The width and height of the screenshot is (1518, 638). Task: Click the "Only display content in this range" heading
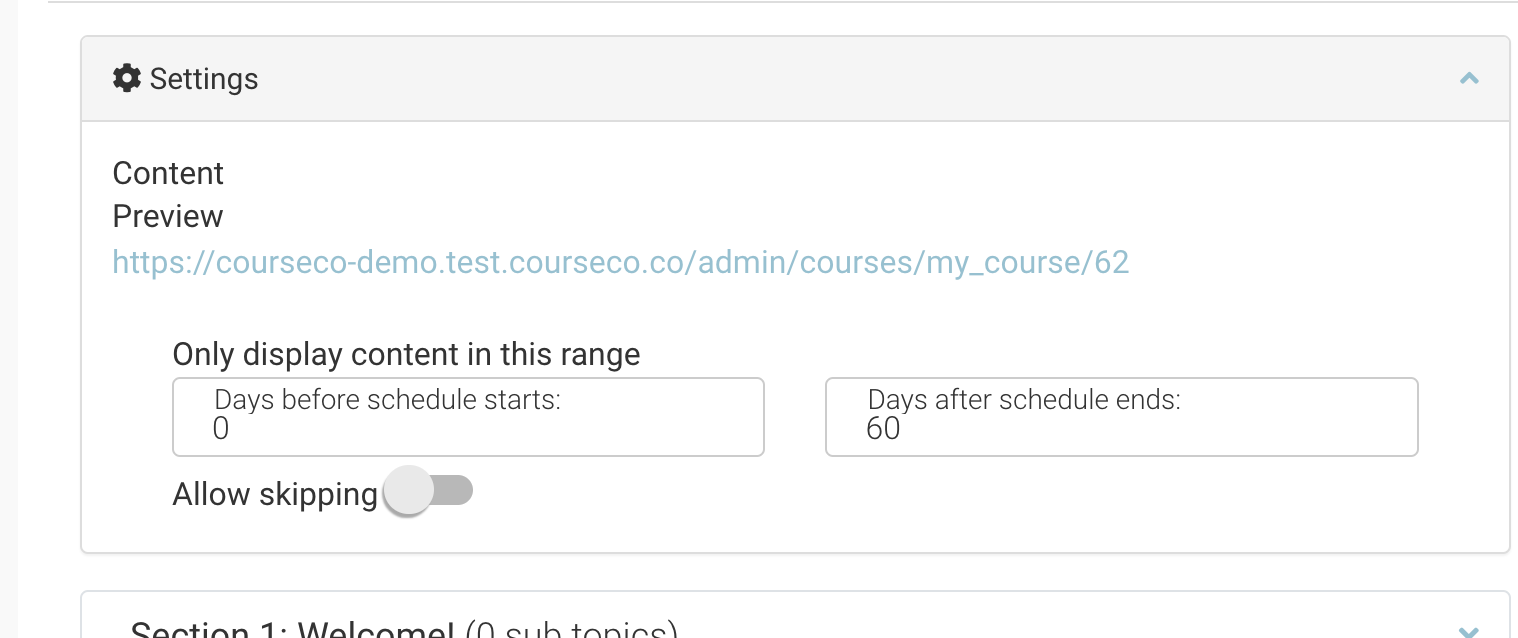406,354
